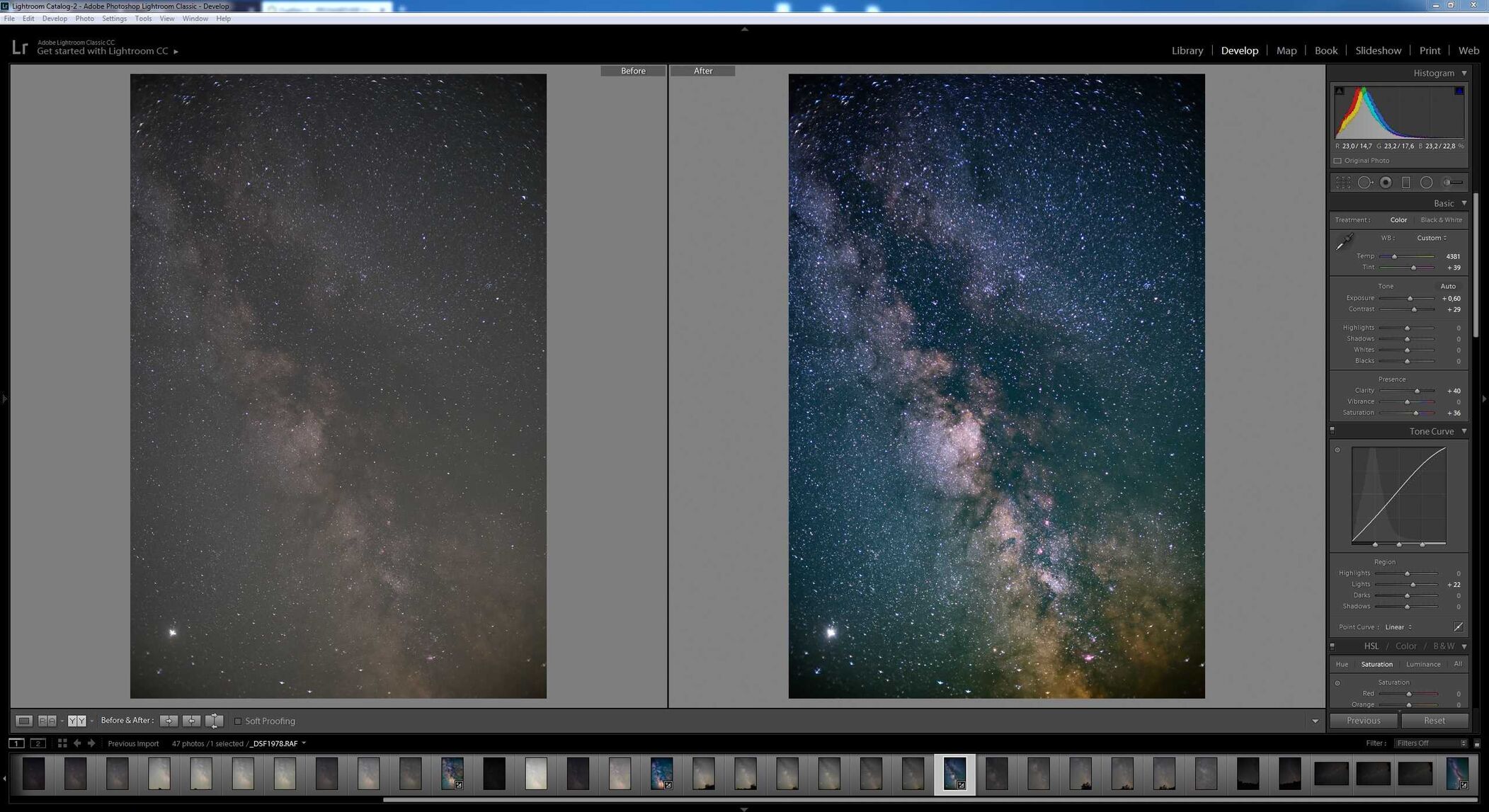Switch to the Library module
Image resolution: width=1489 pixels, height=812 pixels.
1187,50
